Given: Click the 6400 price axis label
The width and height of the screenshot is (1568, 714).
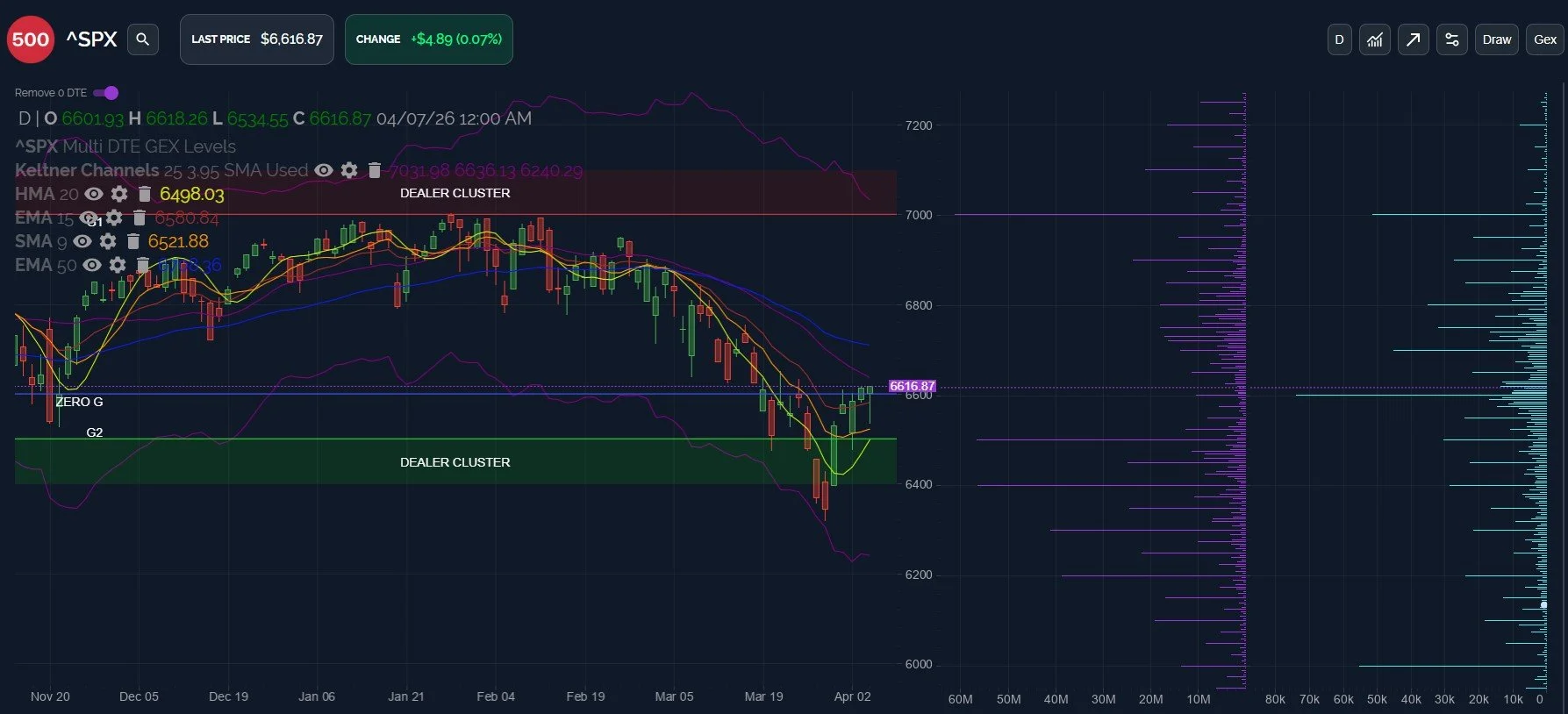Looking at the screenshot, I should click(919, 484).
